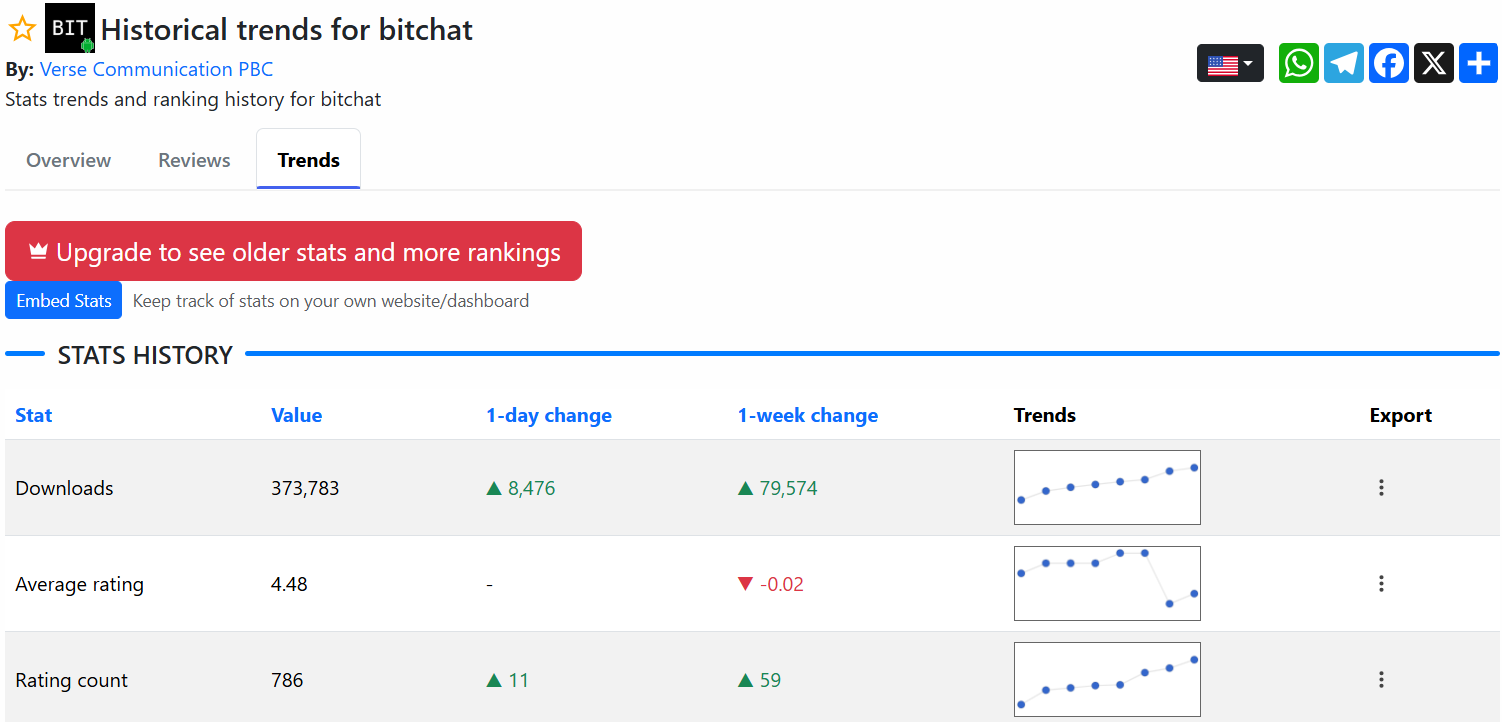Click the bitchat app logo icon
Screen dimensions: 1502x722
click(70, 28)
